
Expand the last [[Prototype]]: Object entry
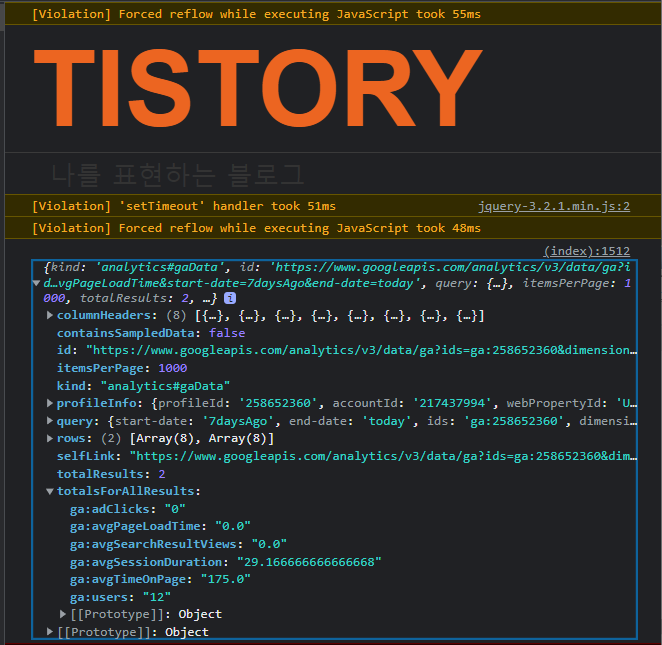[50, 631]
